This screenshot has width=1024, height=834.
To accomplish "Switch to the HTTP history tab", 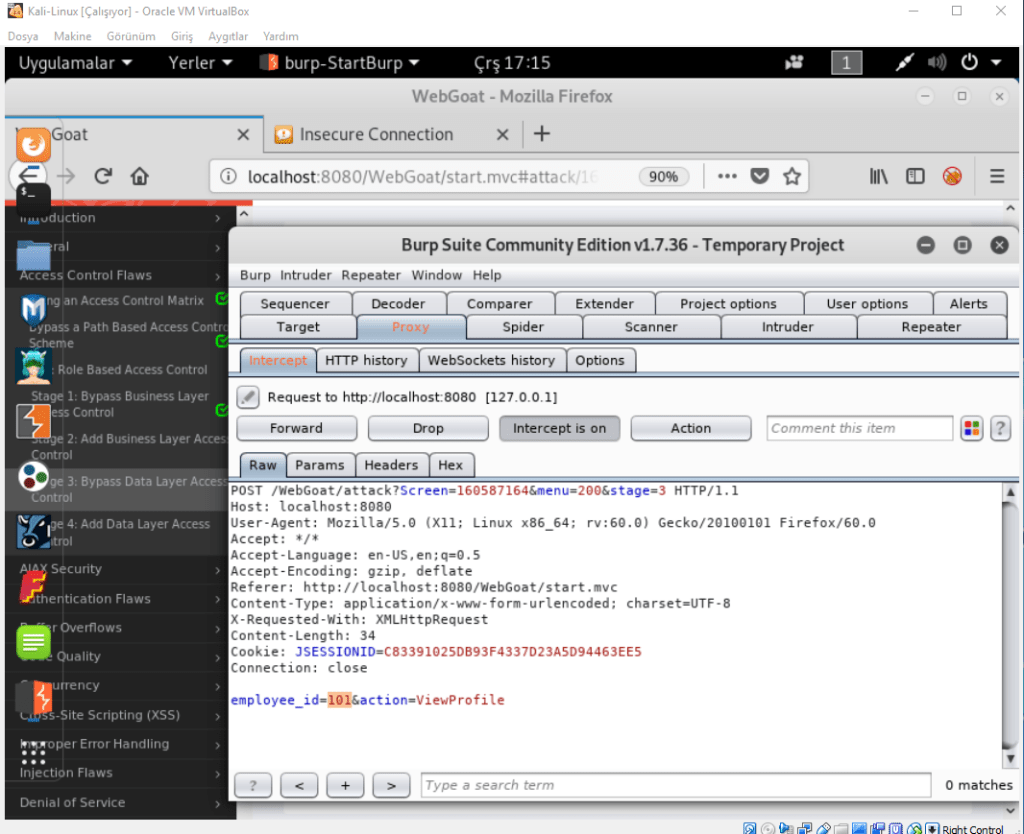I will [366, 360].
